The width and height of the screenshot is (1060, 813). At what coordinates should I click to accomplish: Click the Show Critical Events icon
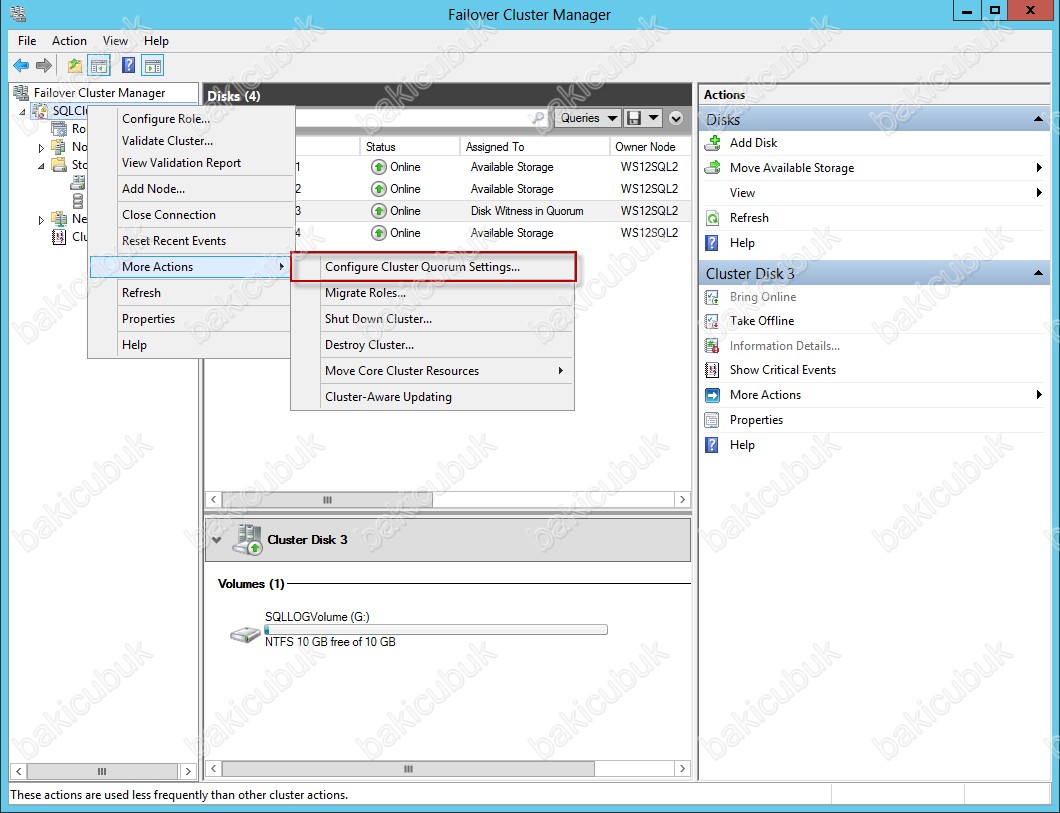tap(712, 370)
